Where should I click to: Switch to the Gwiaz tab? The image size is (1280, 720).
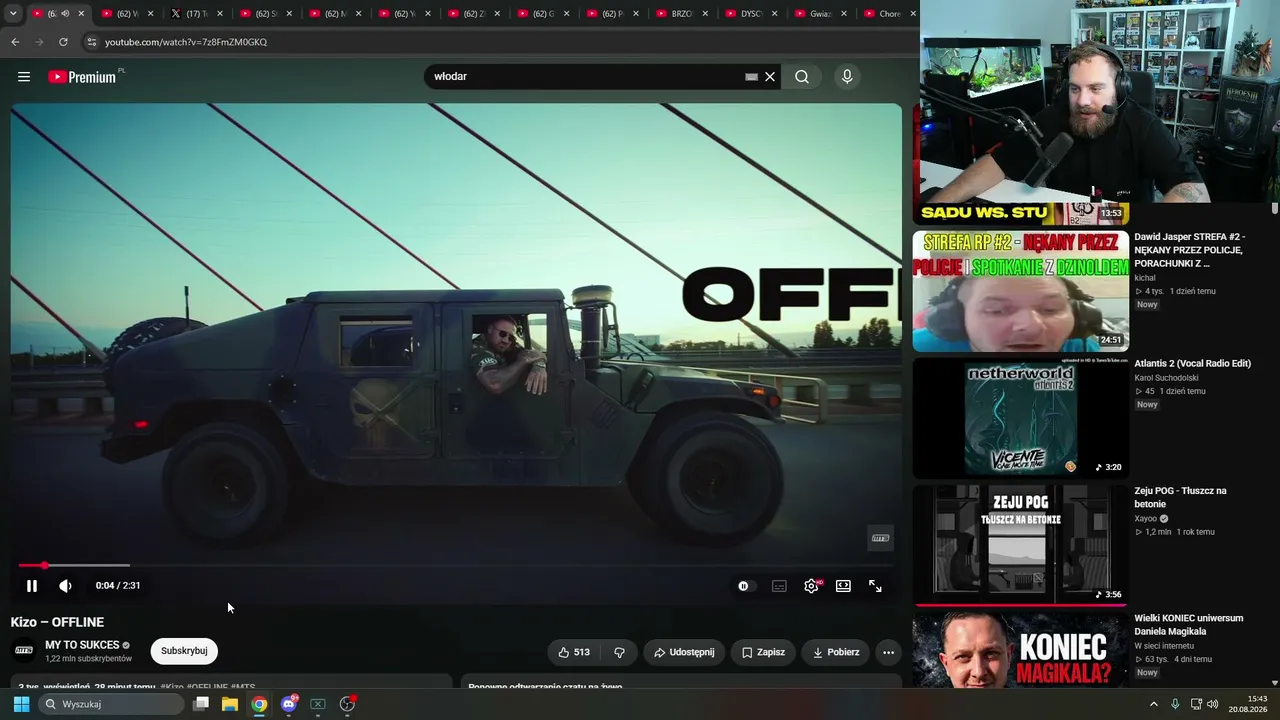click(820, 14)
